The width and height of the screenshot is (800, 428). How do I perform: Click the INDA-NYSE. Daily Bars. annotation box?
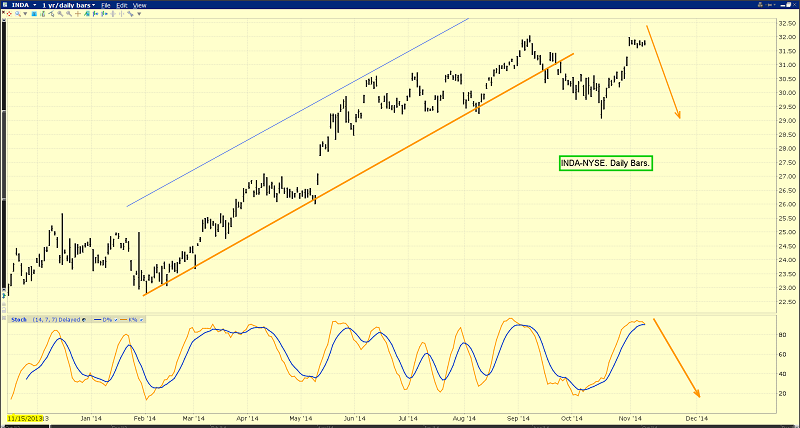click(605, 162)
